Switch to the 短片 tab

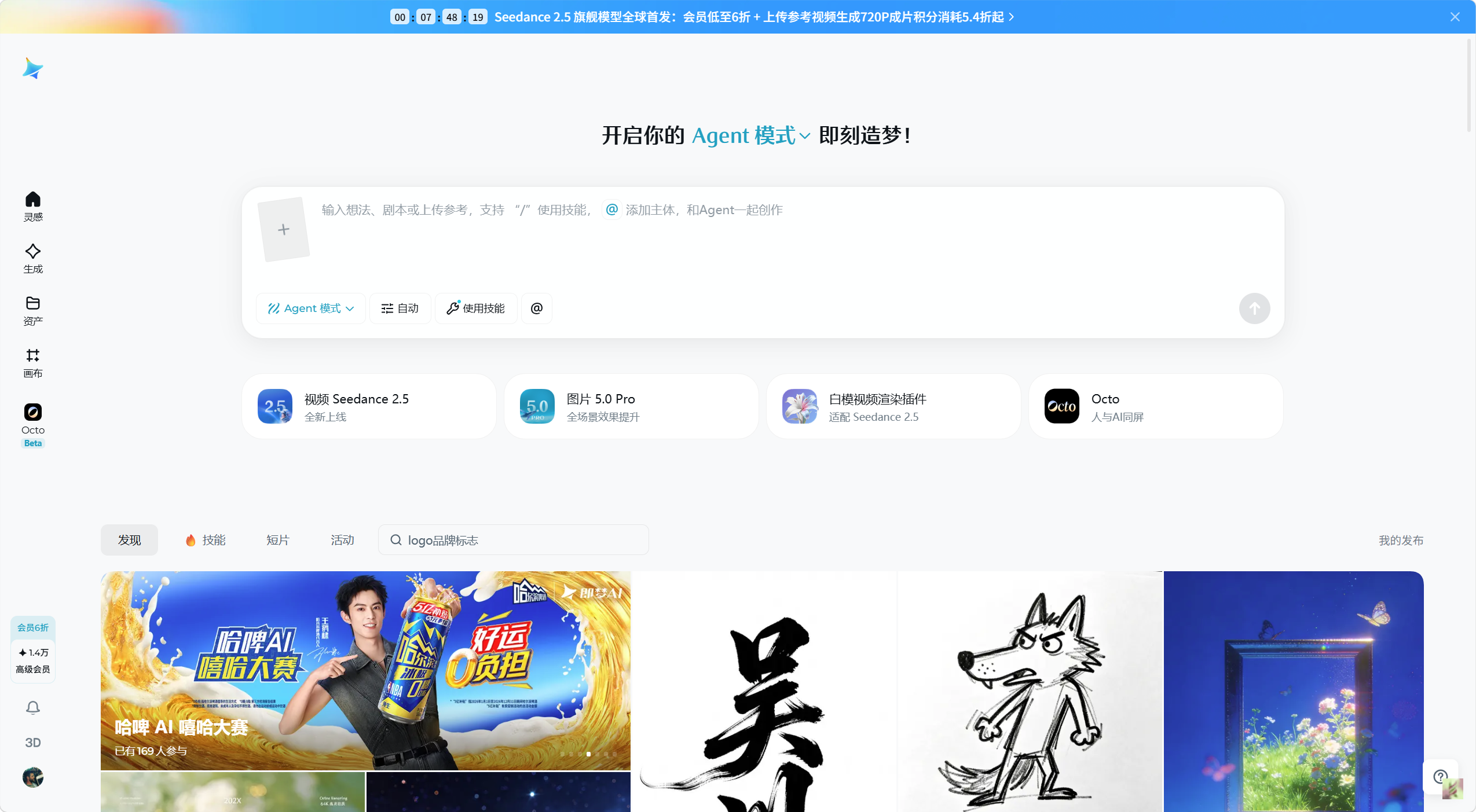pyautogui.click(x=277, y=540)
